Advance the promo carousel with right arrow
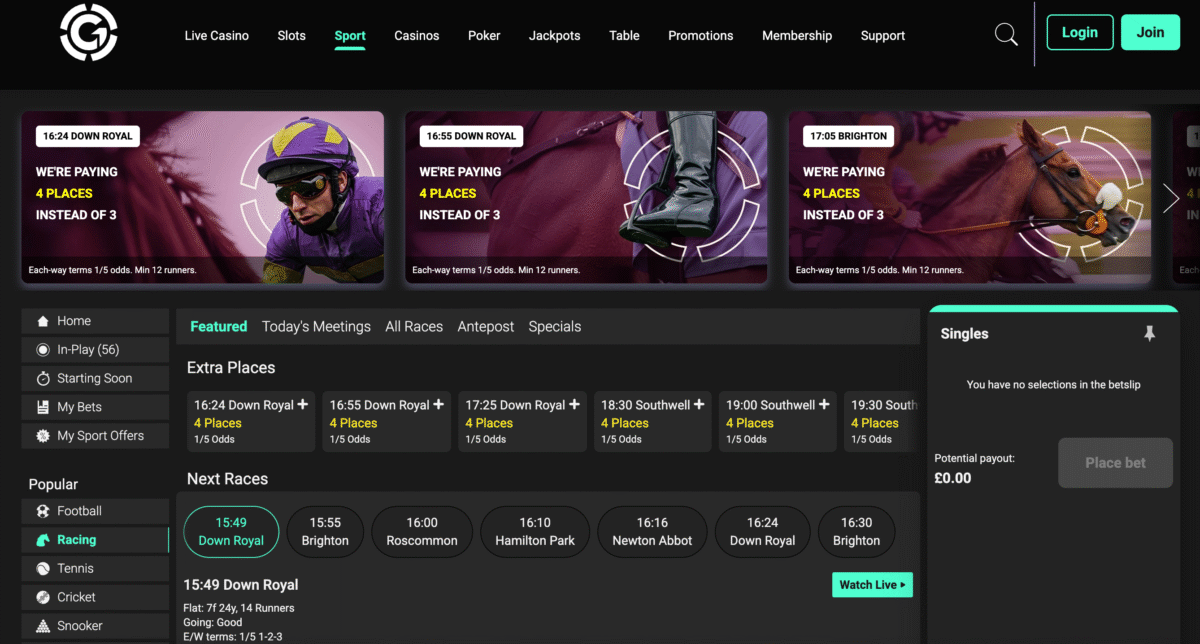1200x644 pixels. [x=1171, y=198]
